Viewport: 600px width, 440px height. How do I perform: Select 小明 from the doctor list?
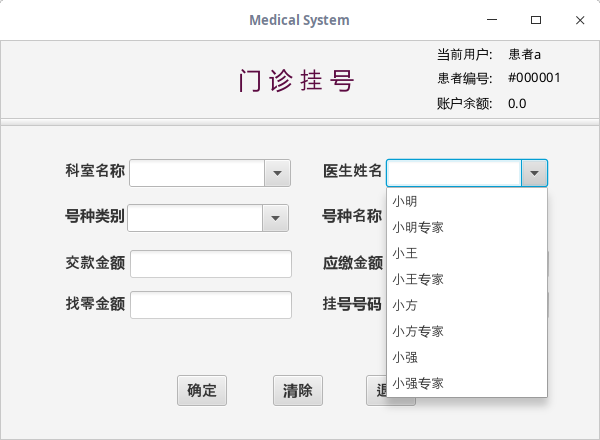(405, 201)
